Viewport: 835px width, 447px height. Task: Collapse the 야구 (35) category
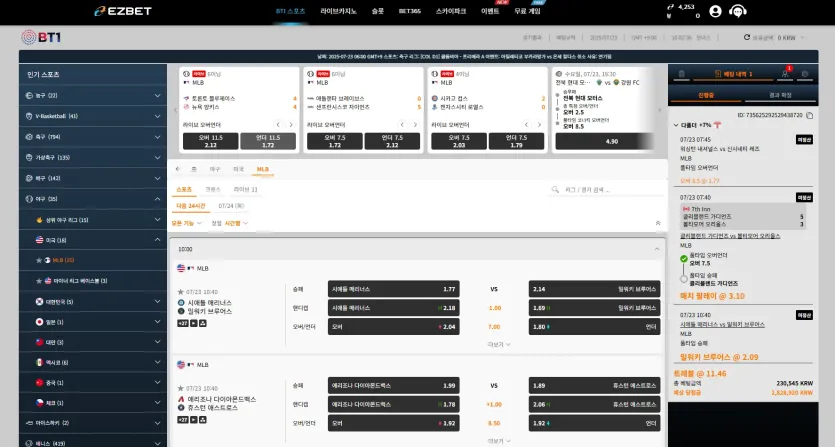point(93,199)
